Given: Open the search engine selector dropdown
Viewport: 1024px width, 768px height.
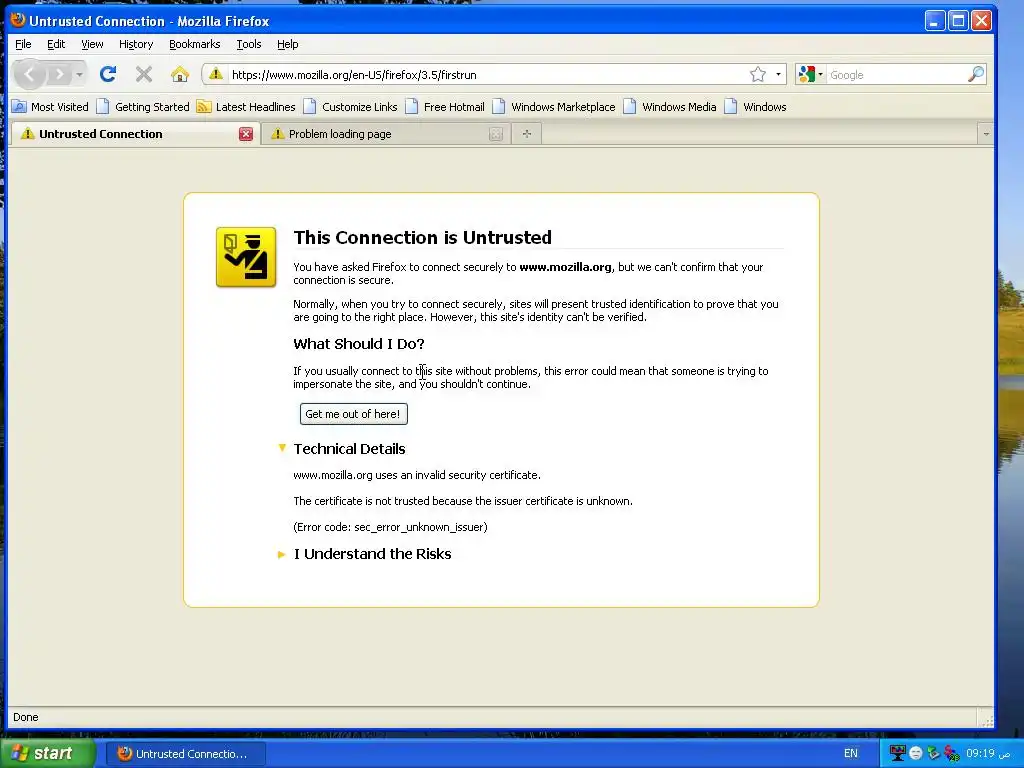Looking at the screenshot, I should [810, 74].
